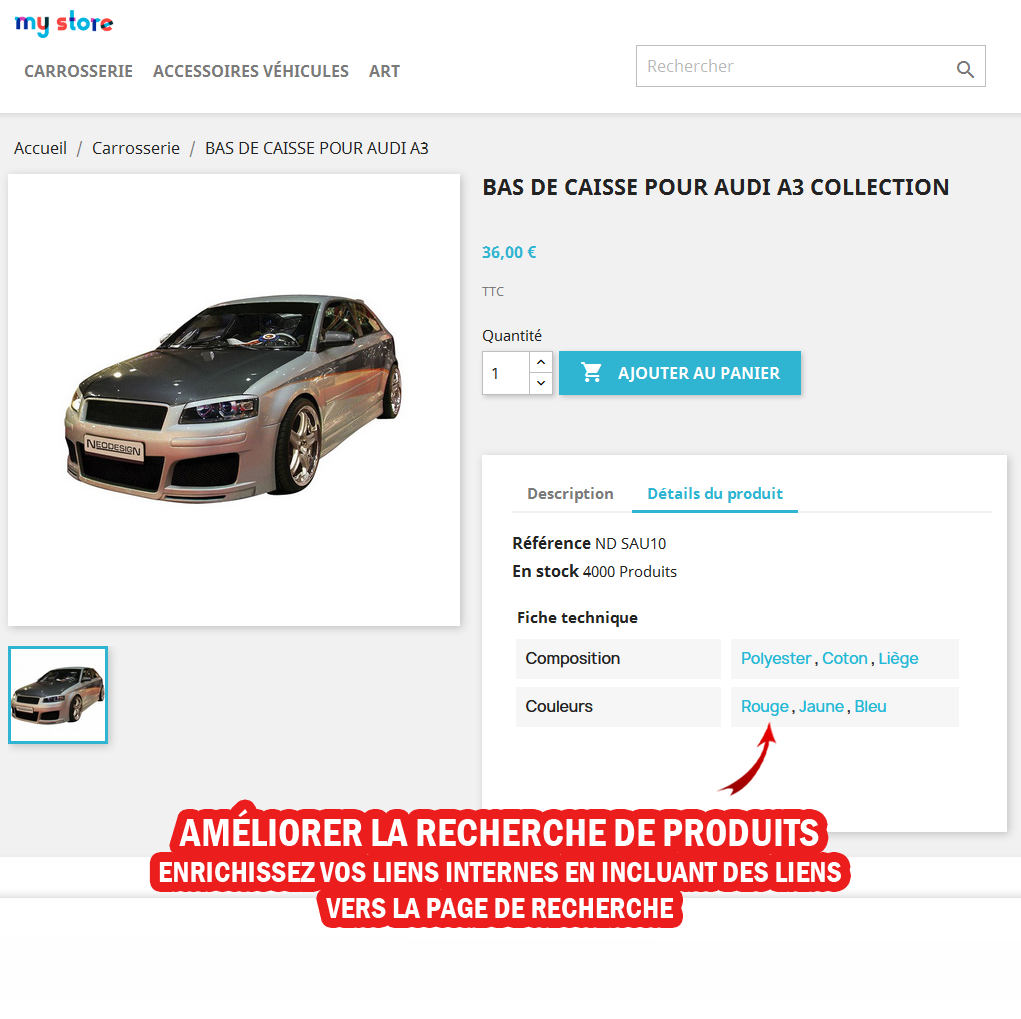This screenshot has width=1021, height=1019.
Task: Select the Audi car thumbnail
Action: tap(58, 695)
